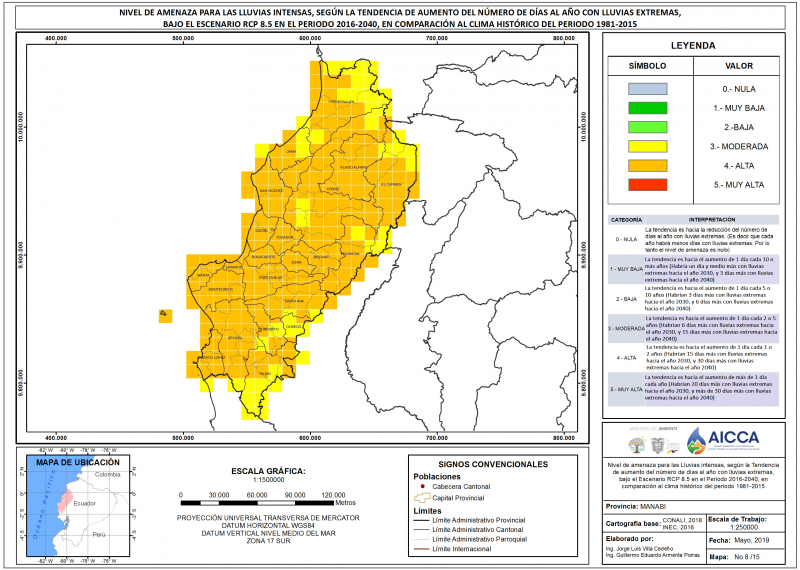Select the light green BAJA legend swatch
The height and width of the screenshot is (570, 800).
click(647, 127)
